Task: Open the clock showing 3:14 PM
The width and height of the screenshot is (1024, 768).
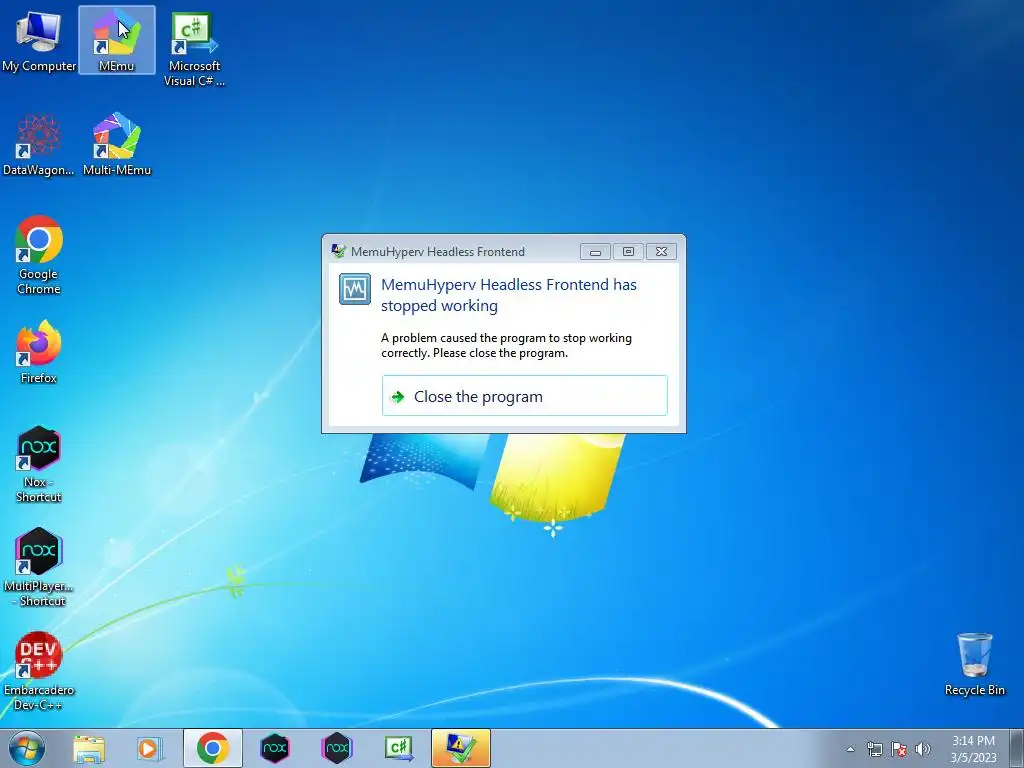Action: point(973,748)
